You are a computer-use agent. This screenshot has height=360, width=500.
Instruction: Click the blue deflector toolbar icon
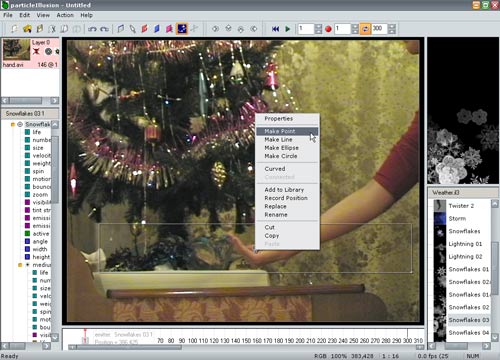click(x=157, y=29)
